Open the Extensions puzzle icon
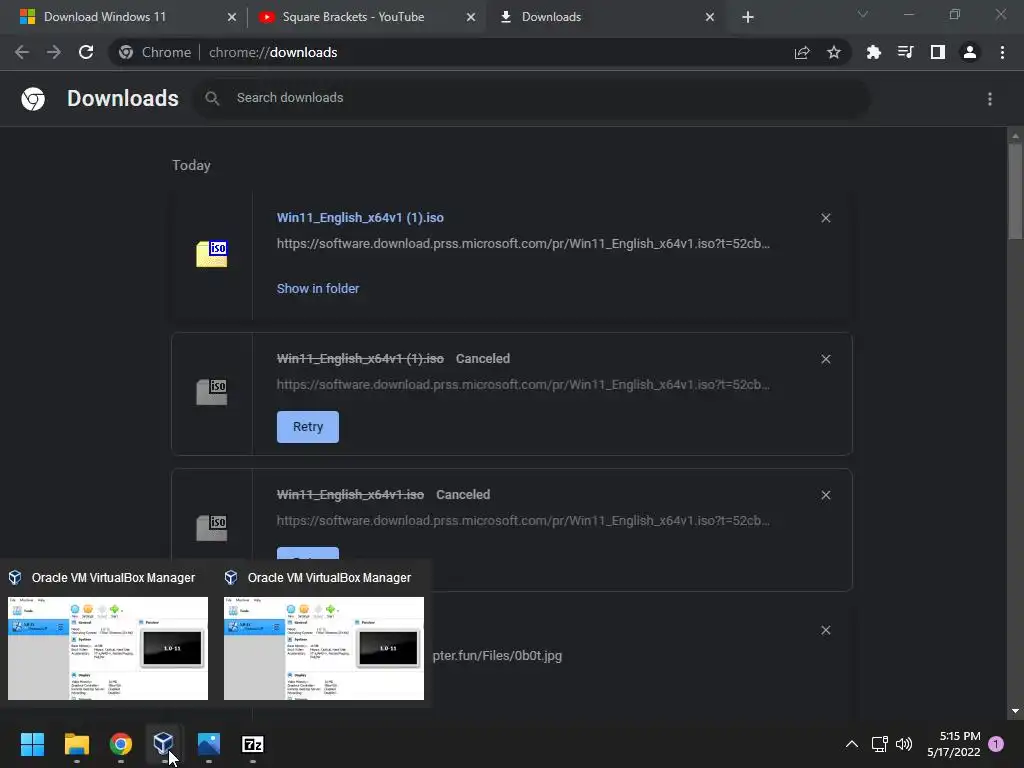1024x768 pixels. pos(873,52)
